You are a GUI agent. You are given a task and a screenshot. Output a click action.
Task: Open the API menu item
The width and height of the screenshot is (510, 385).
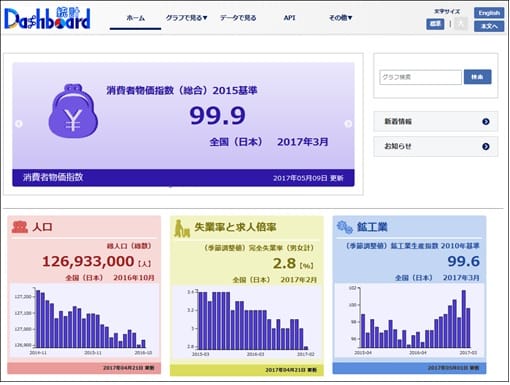pos(289,18)
